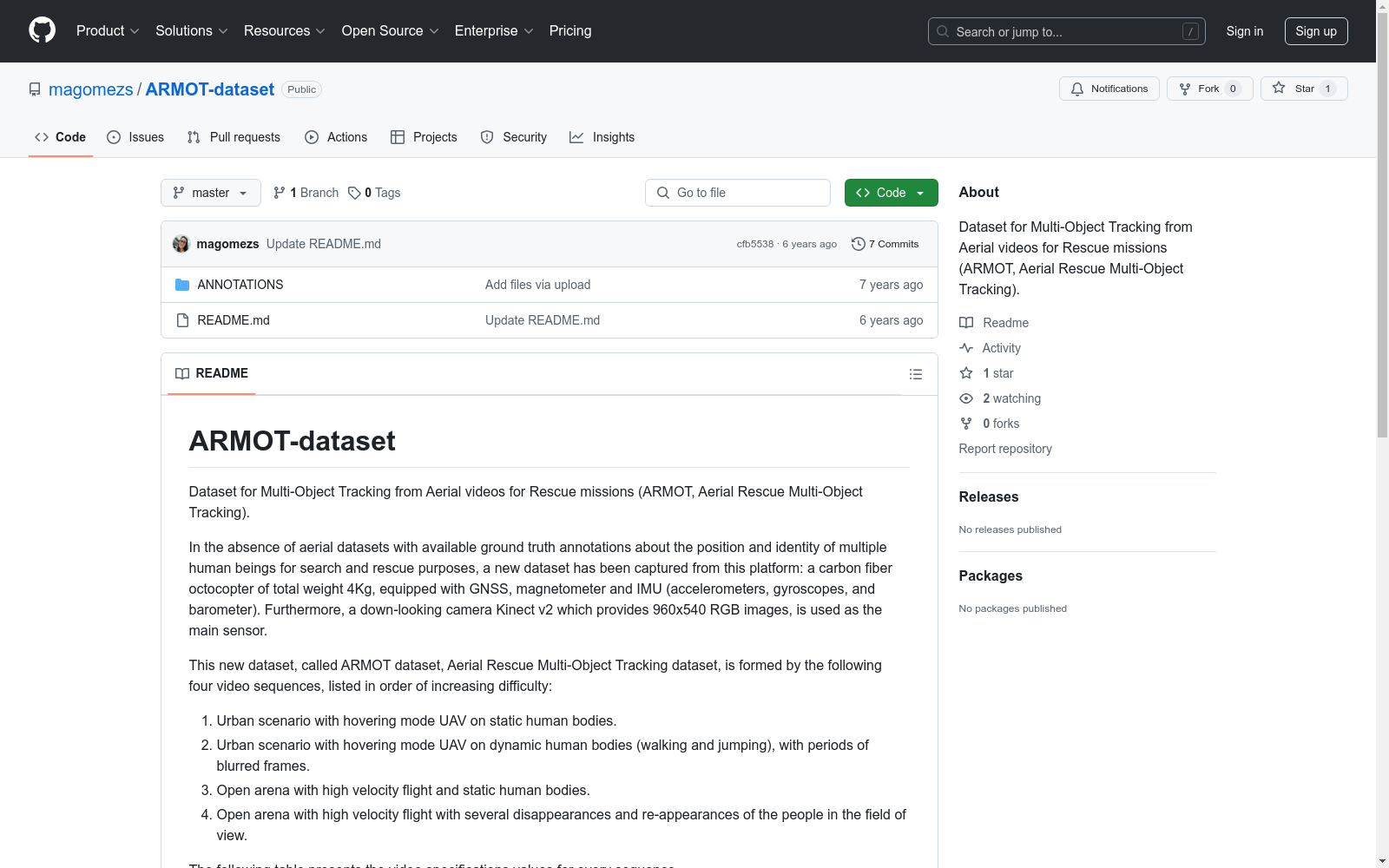The image size is (1389, 868).
Task: Open the README.md file
Action: [234, 320]
